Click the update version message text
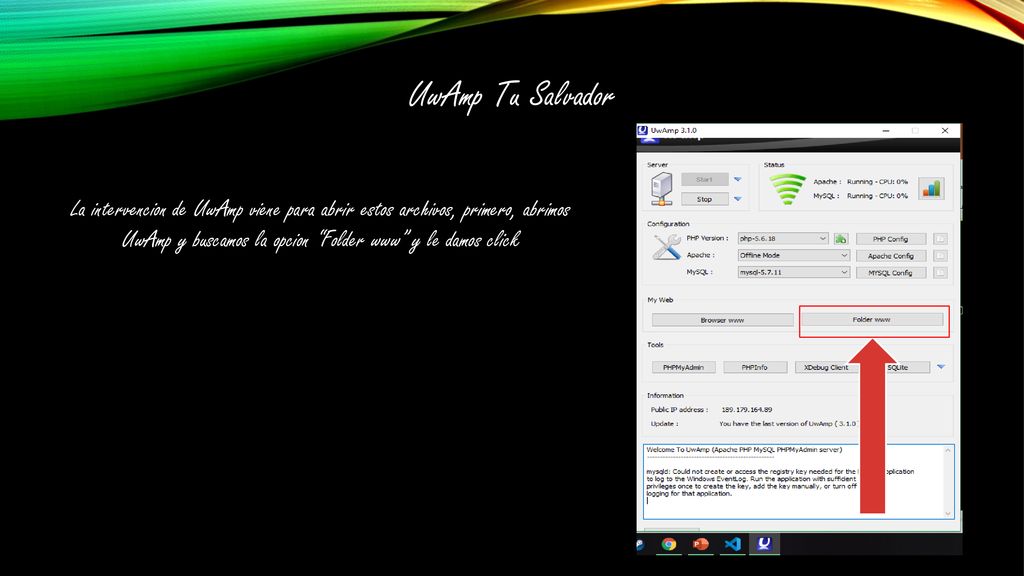 [788, 424]
